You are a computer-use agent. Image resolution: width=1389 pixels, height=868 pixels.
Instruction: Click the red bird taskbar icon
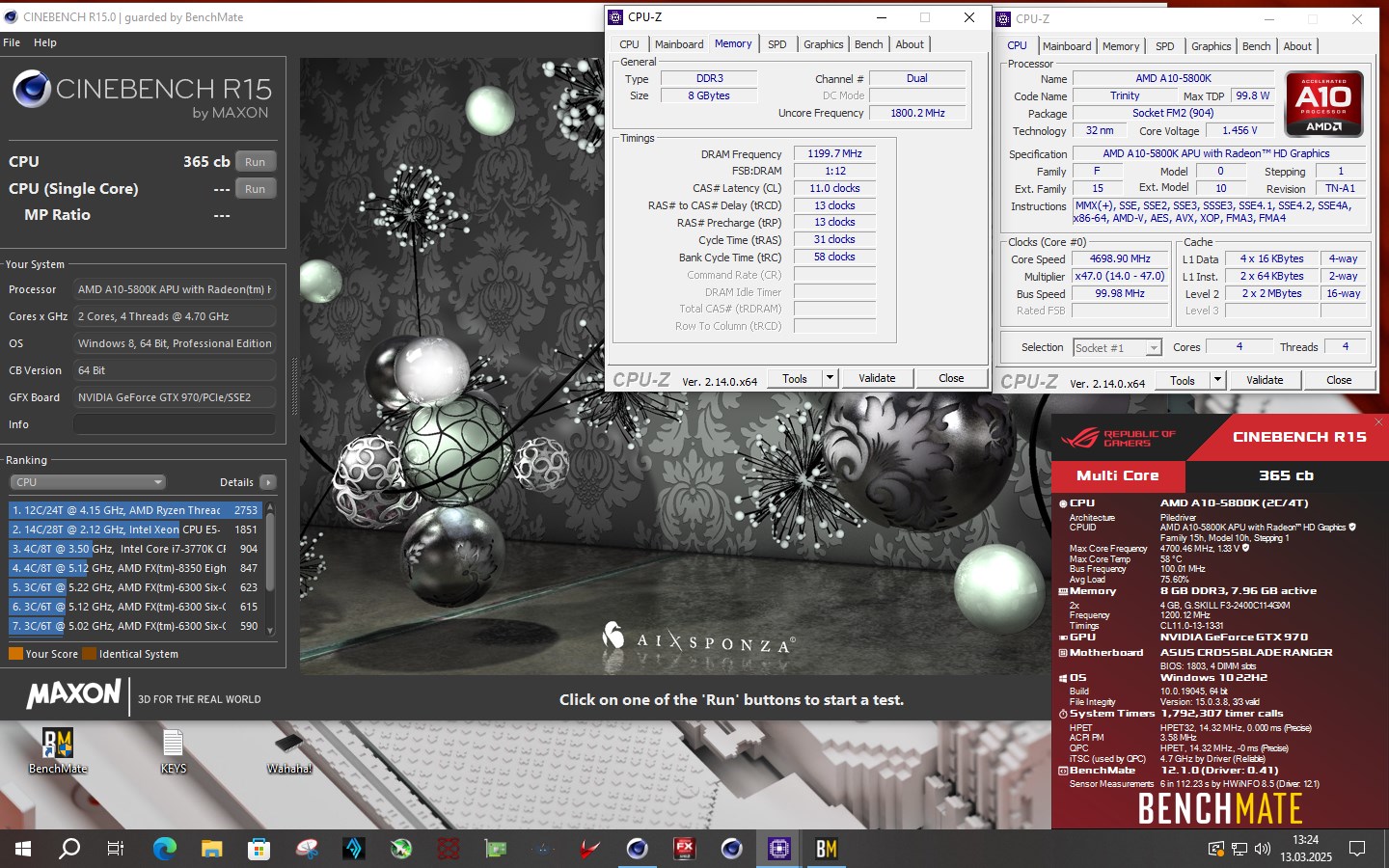pos(589,849)
